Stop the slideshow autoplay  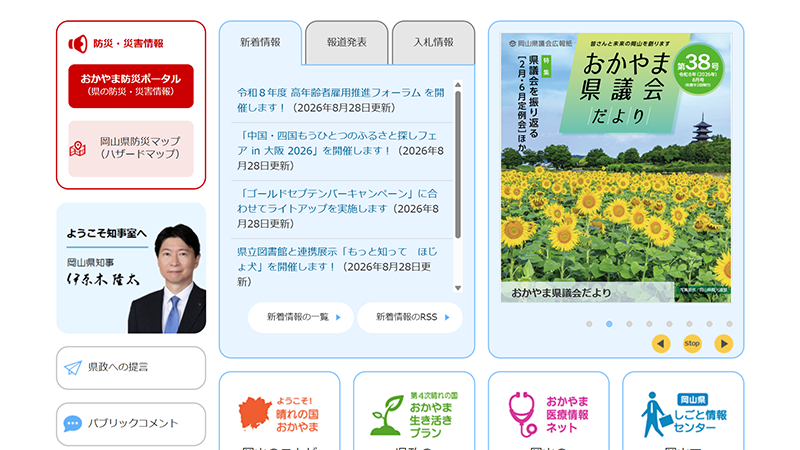click(x=692, y=343)
